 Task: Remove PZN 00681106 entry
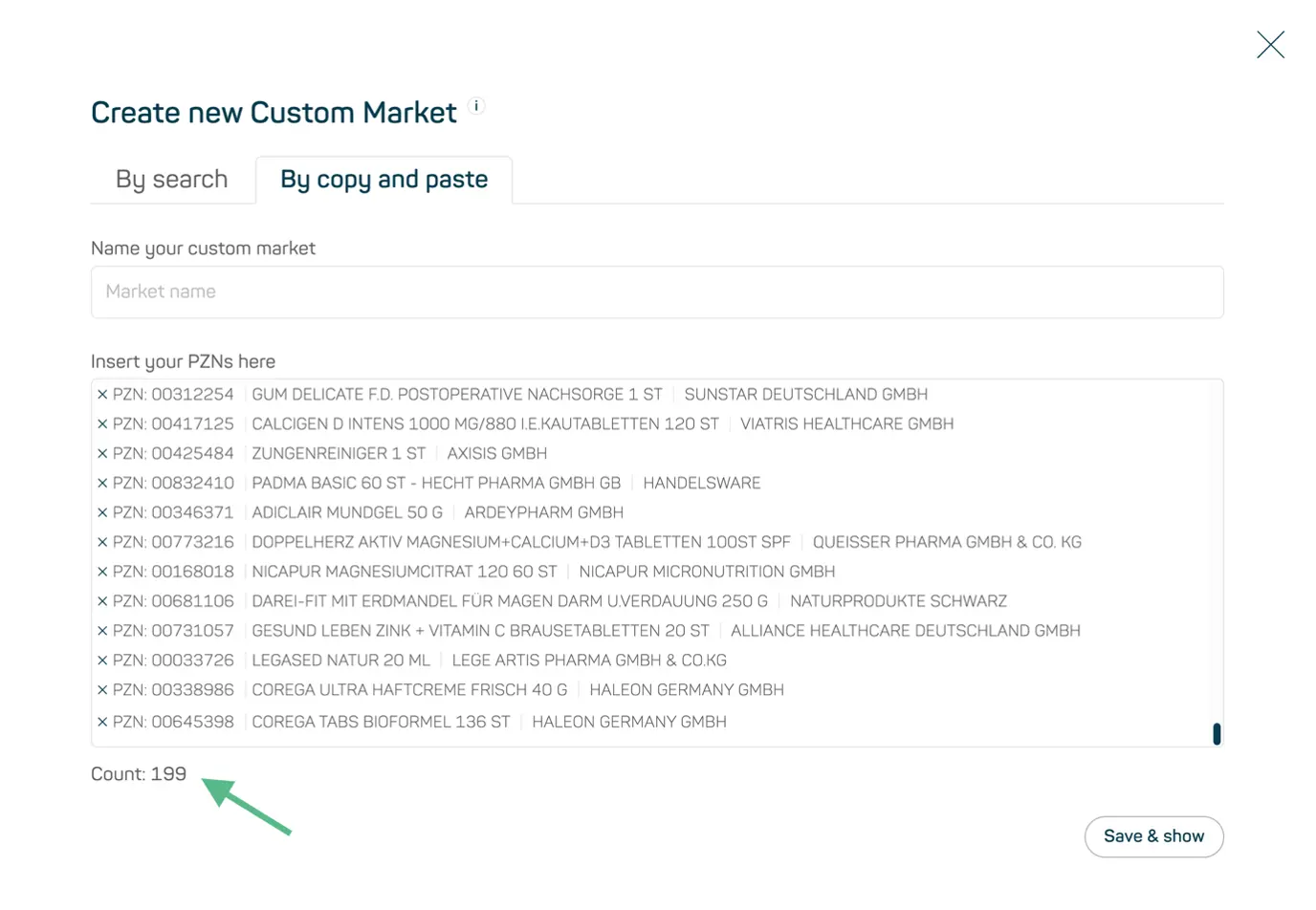click(x=102, y=601)
